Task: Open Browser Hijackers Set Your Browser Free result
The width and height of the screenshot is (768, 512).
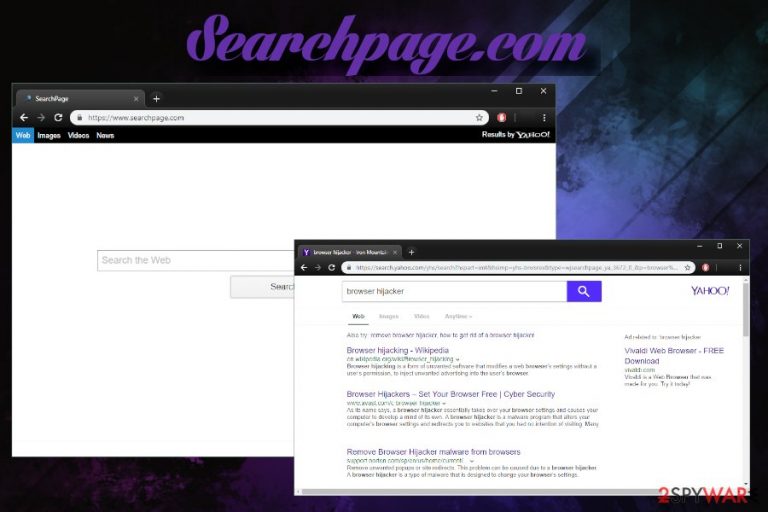Action: tap(451, 394)
